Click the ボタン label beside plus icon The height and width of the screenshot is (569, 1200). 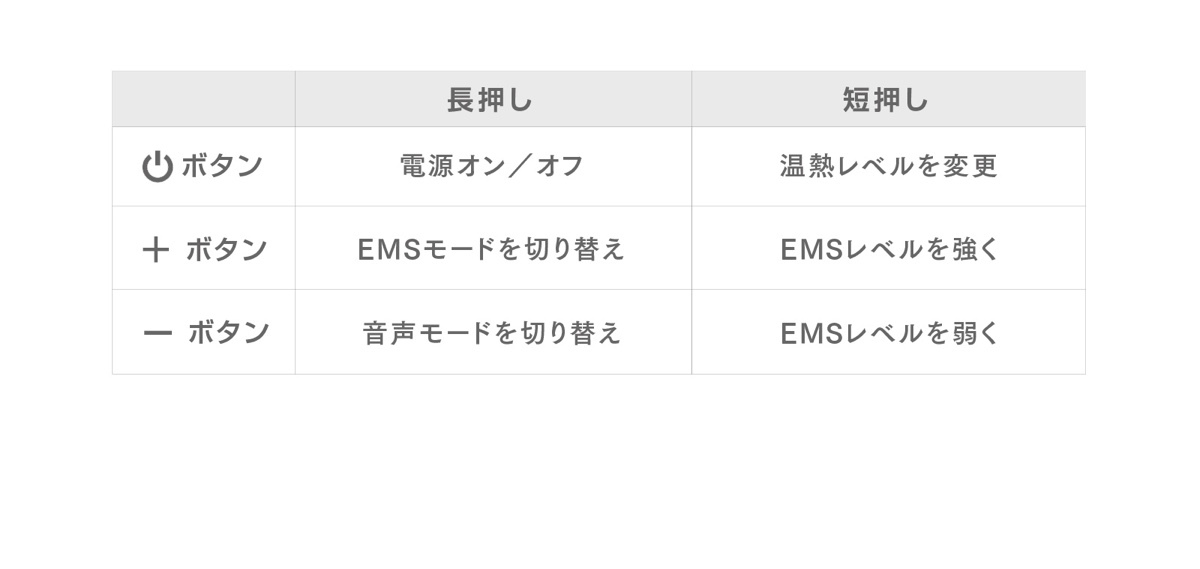click(227, 249)
